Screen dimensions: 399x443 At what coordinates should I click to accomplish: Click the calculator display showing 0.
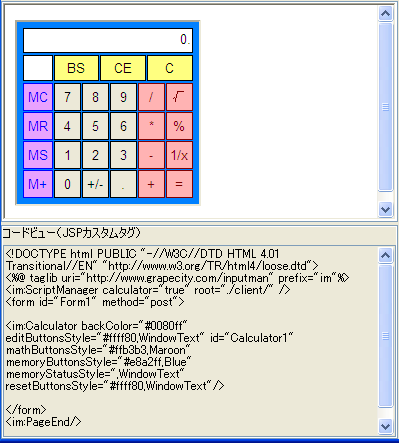[x=108, y=40]
